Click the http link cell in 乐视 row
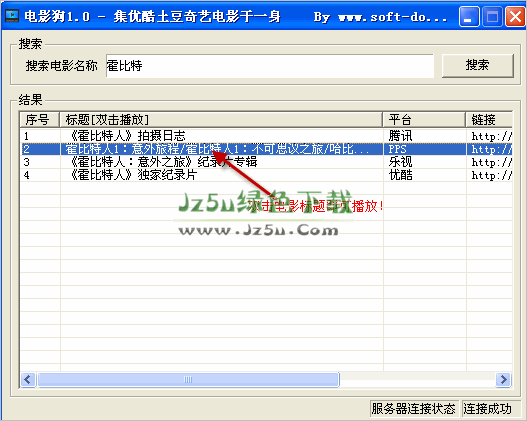 coord(491,162)
